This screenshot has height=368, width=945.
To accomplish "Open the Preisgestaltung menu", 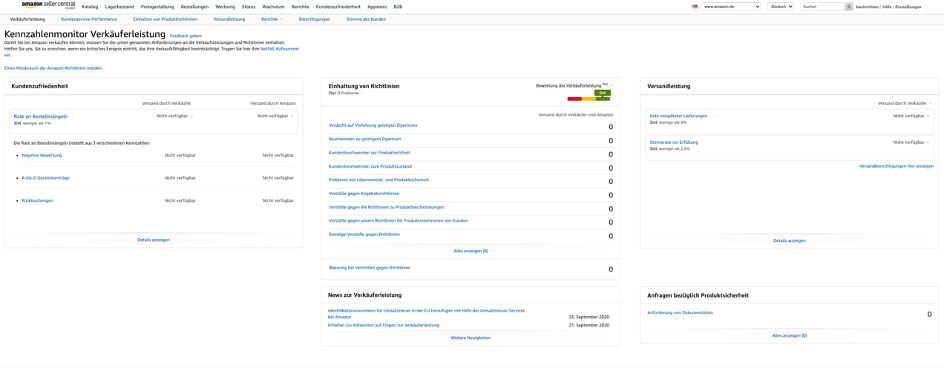I will click(157, 7).
